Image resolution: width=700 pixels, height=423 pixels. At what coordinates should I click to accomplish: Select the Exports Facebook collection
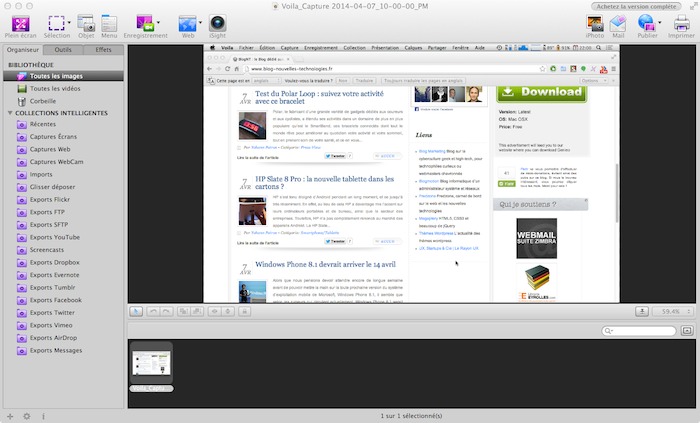[63, 300]
